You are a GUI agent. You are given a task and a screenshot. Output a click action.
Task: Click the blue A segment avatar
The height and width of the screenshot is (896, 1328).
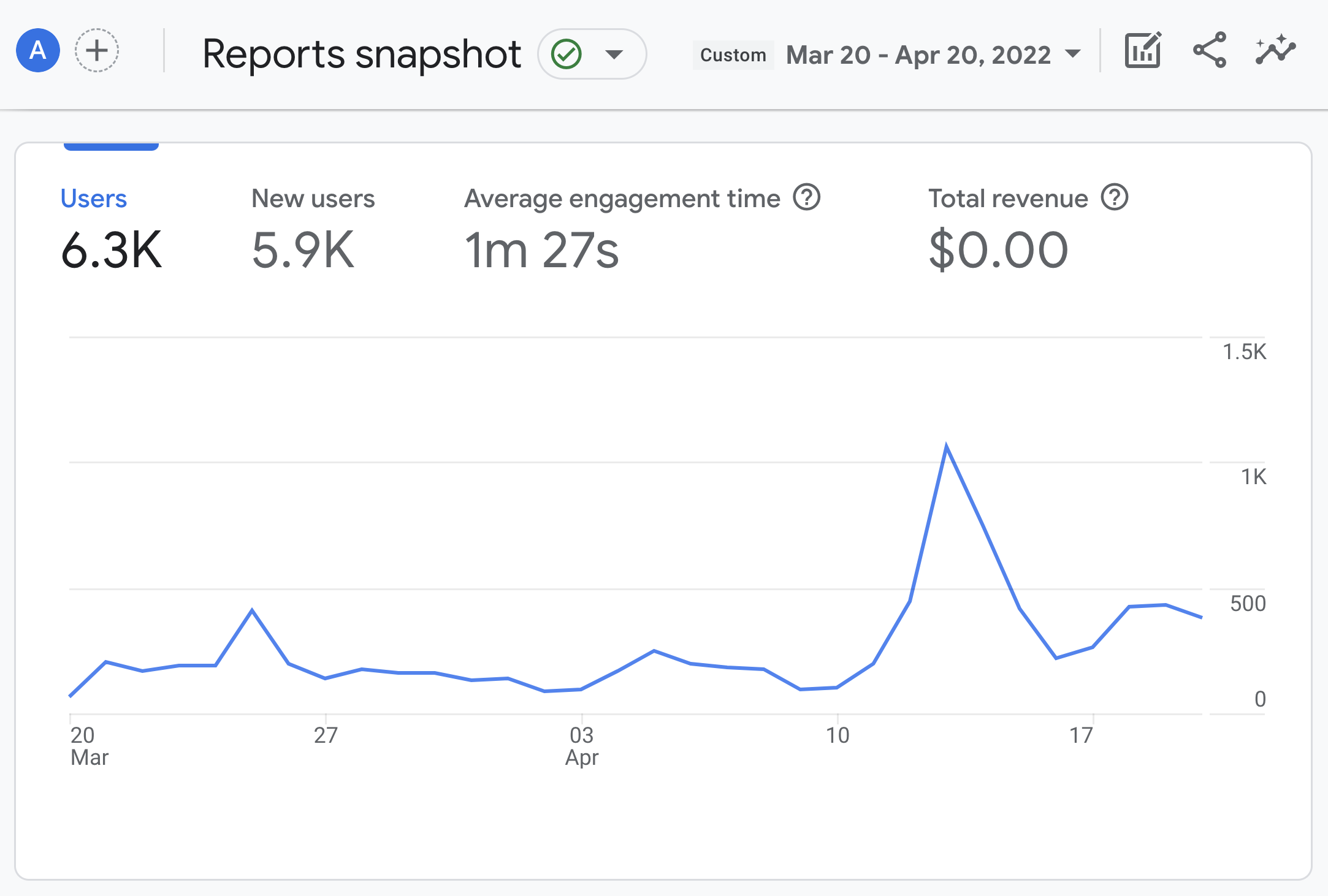pyautogui.click(x=38, y=50)
